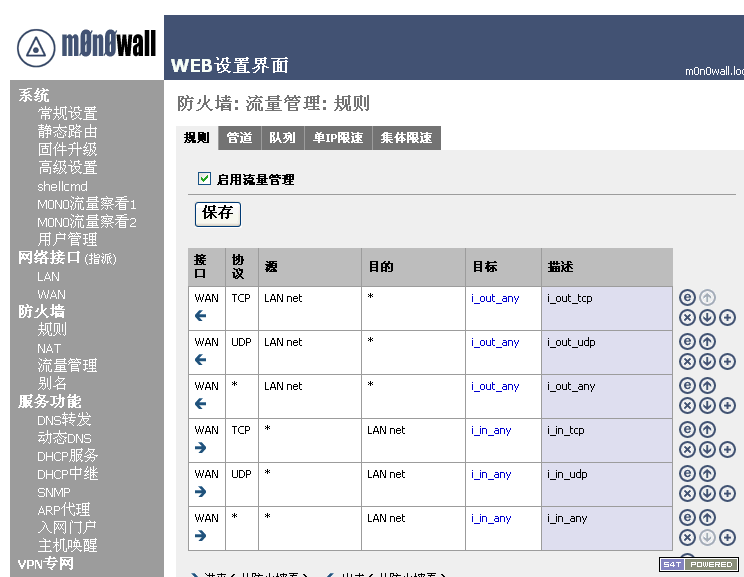Viewport: 744px width, 577px height.
Task: Edit the i_in_any rule
Action: click(687, 518)
